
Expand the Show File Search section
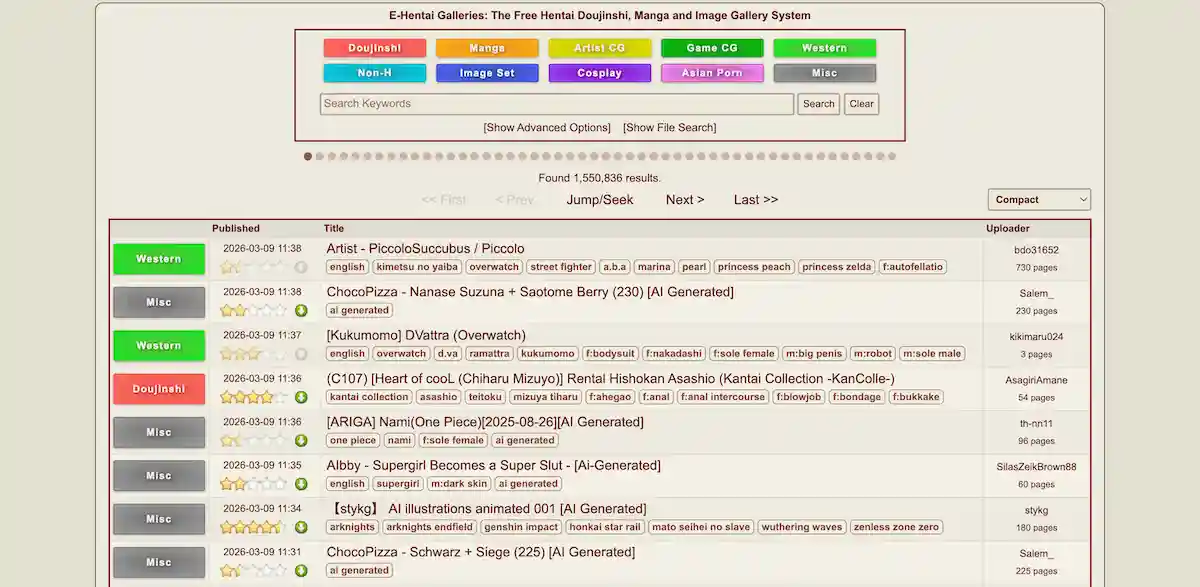pyautogui.click(x=669, y=128)
